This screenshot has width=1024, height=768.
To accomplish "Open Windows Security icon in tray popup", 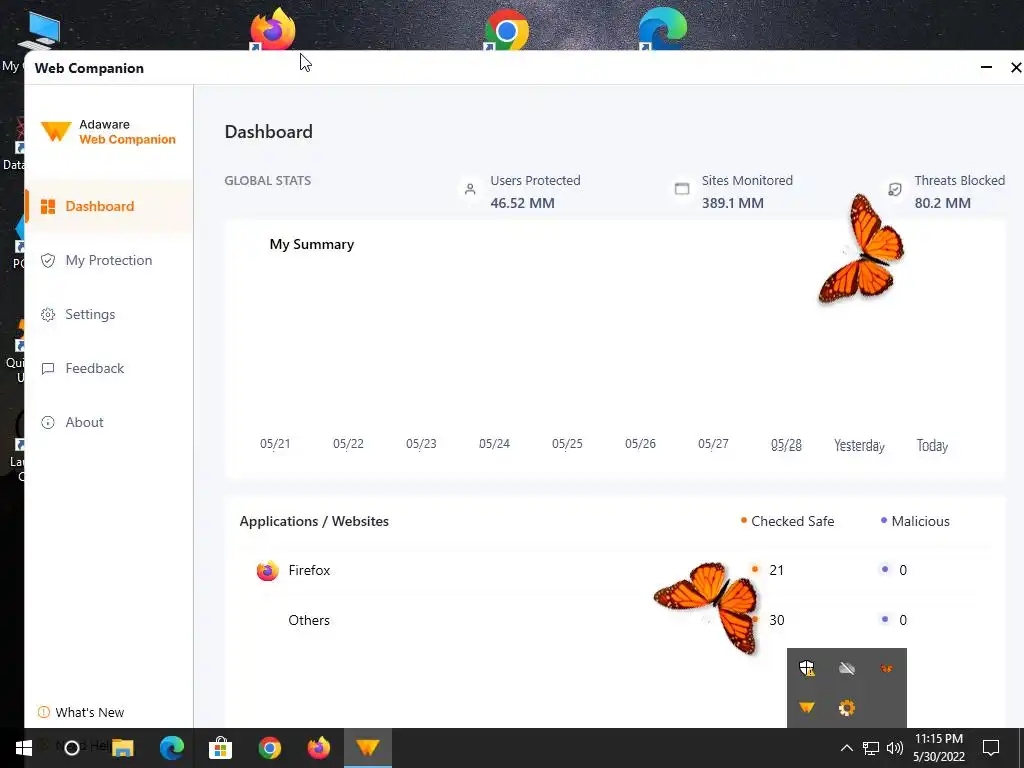I will pos(807,668).
